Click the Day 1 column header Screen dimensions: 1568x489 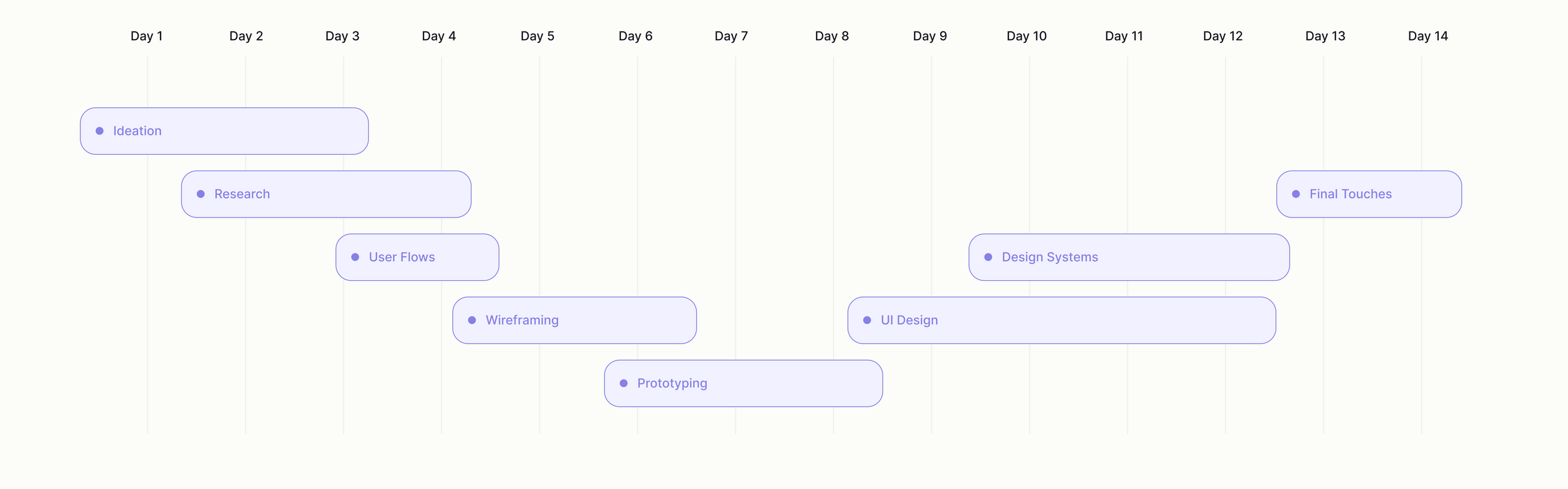click(147, 36)
